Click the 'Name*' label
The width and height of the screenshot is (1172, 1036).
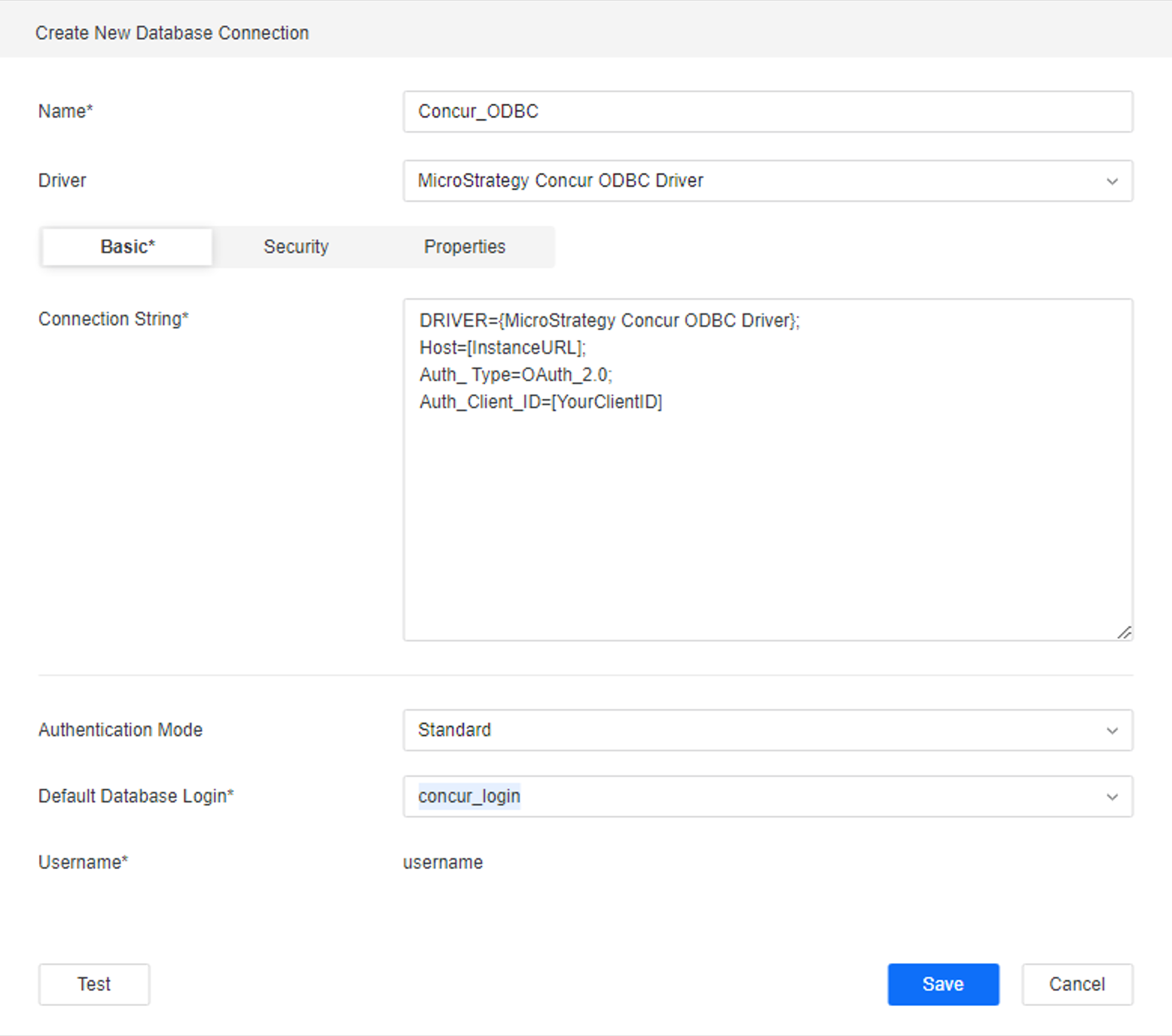[66, 111]
